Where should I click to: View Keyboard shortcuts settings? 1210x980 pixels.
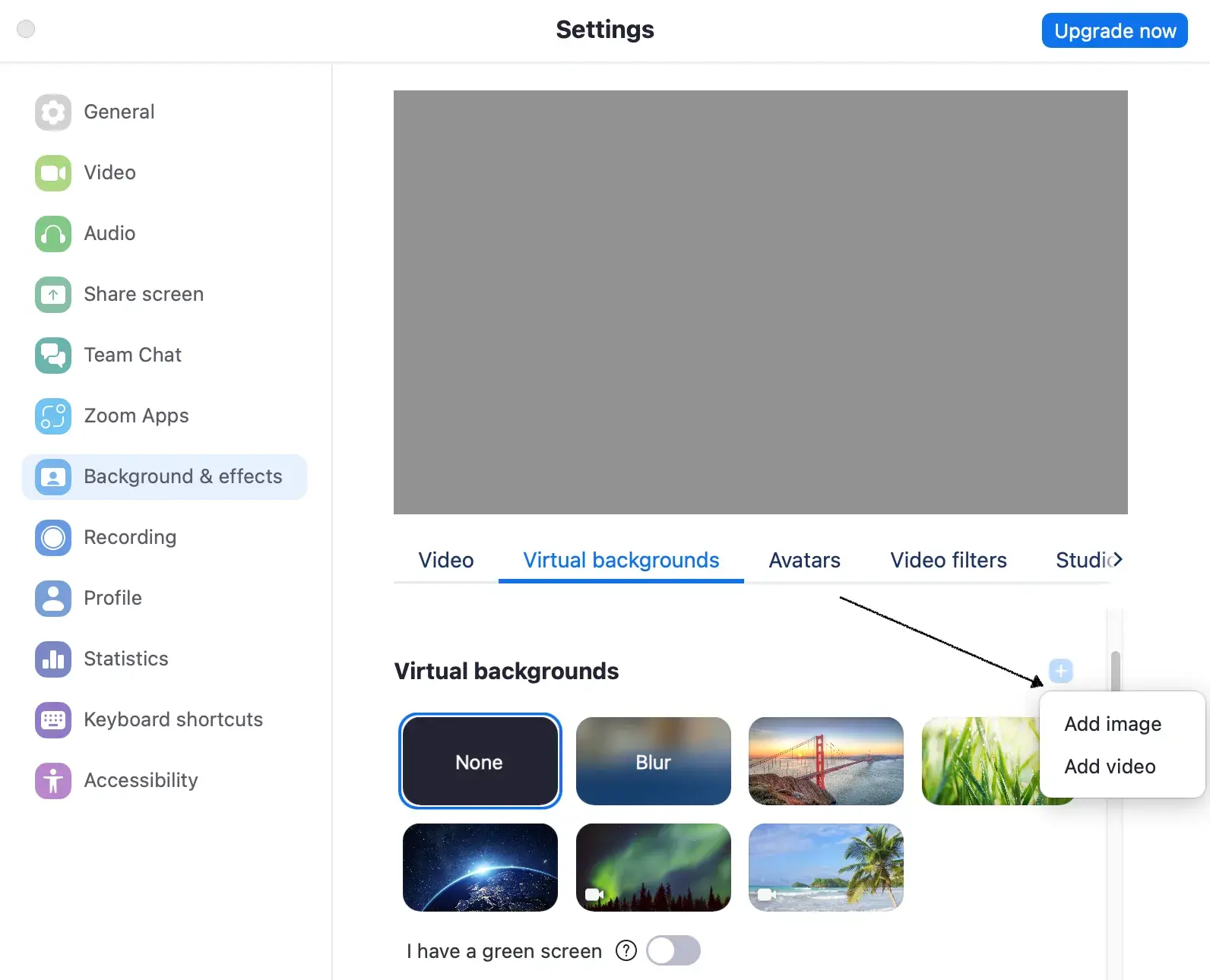click(164, 720)
